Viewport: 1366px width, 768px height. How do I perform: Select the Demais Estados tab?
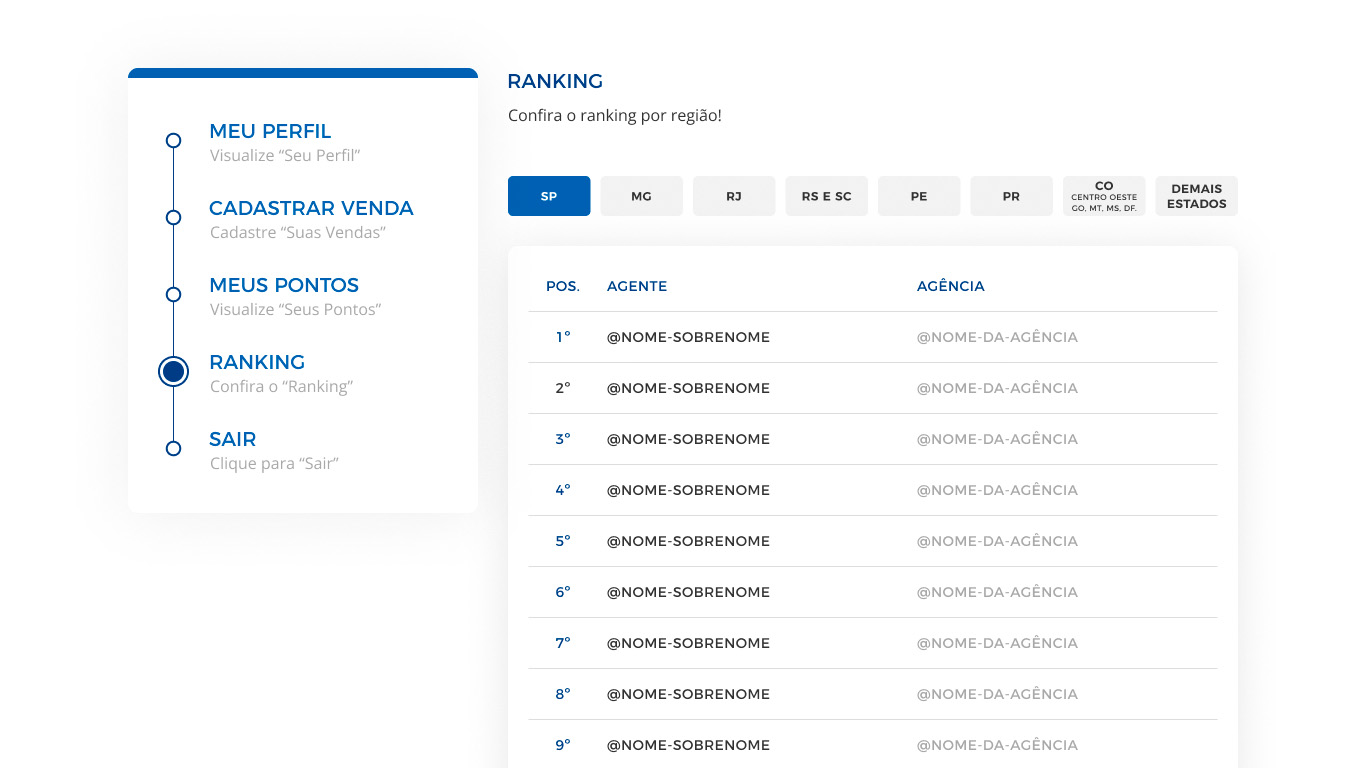point(1196,196)
